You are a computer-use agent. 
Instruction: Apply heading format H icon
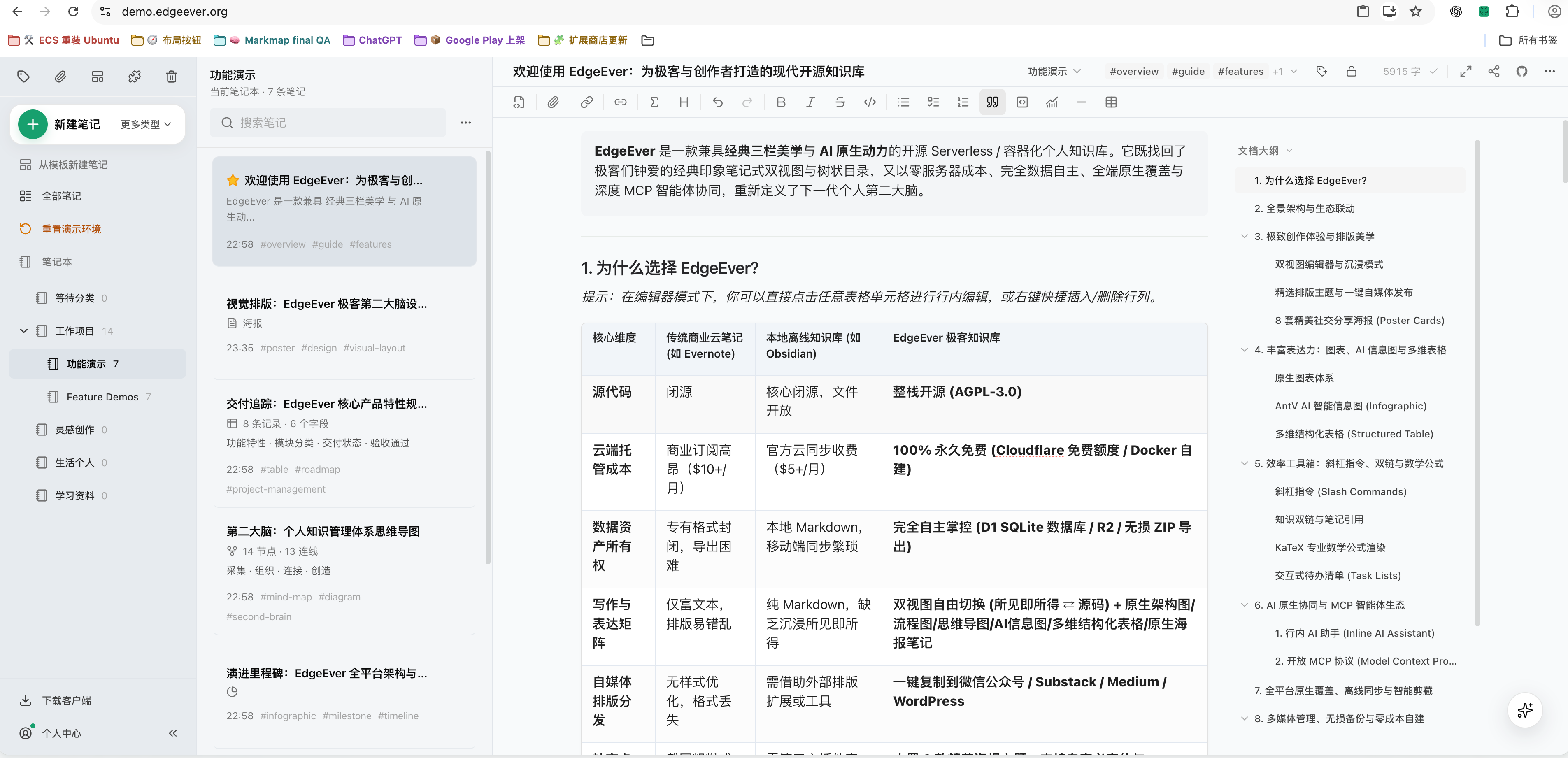click(x=684, y=102)
